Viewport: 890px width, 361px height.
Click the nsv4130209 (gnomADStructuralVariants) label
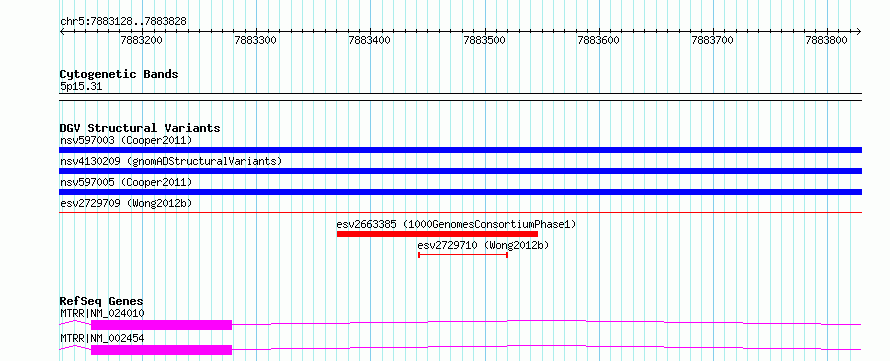[171, 161]
